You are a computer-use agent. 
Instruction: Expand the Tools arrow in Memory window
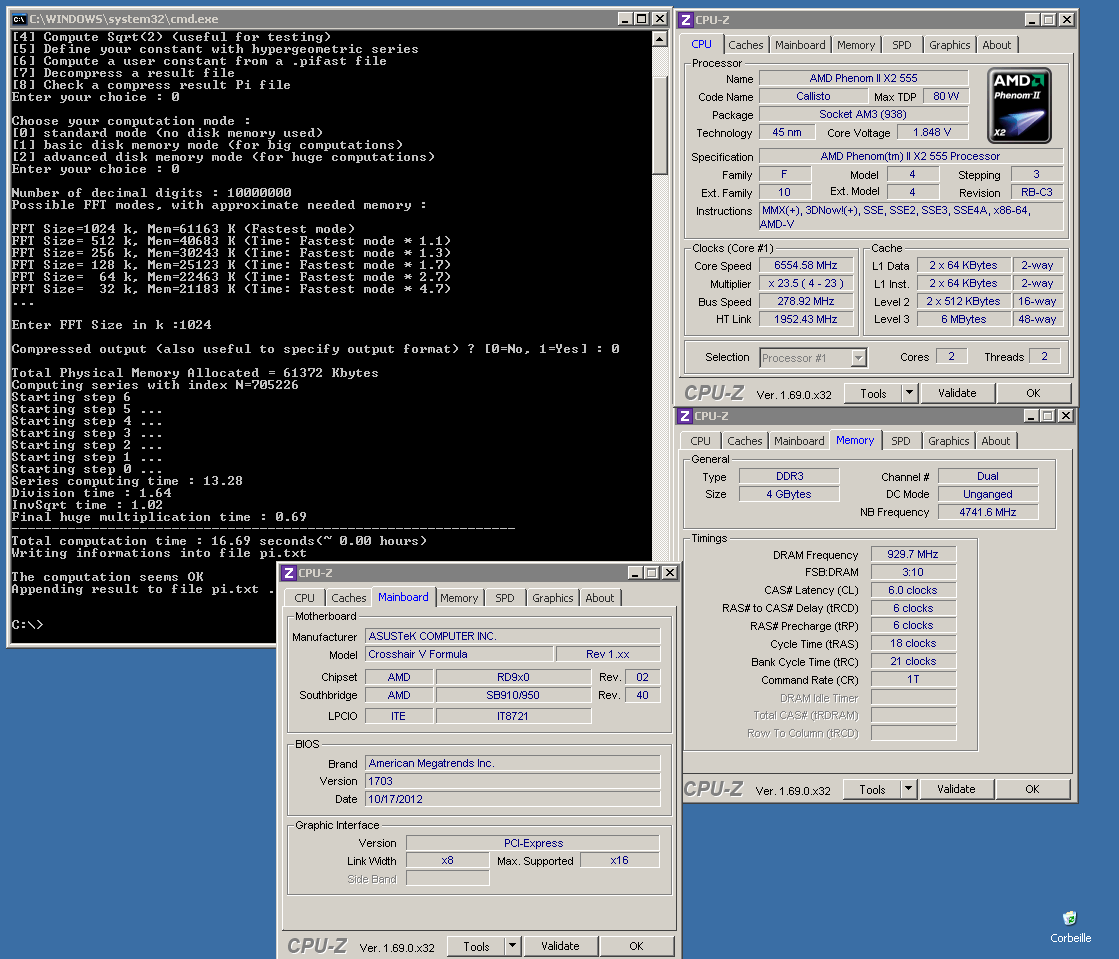(x=908, y=789)
